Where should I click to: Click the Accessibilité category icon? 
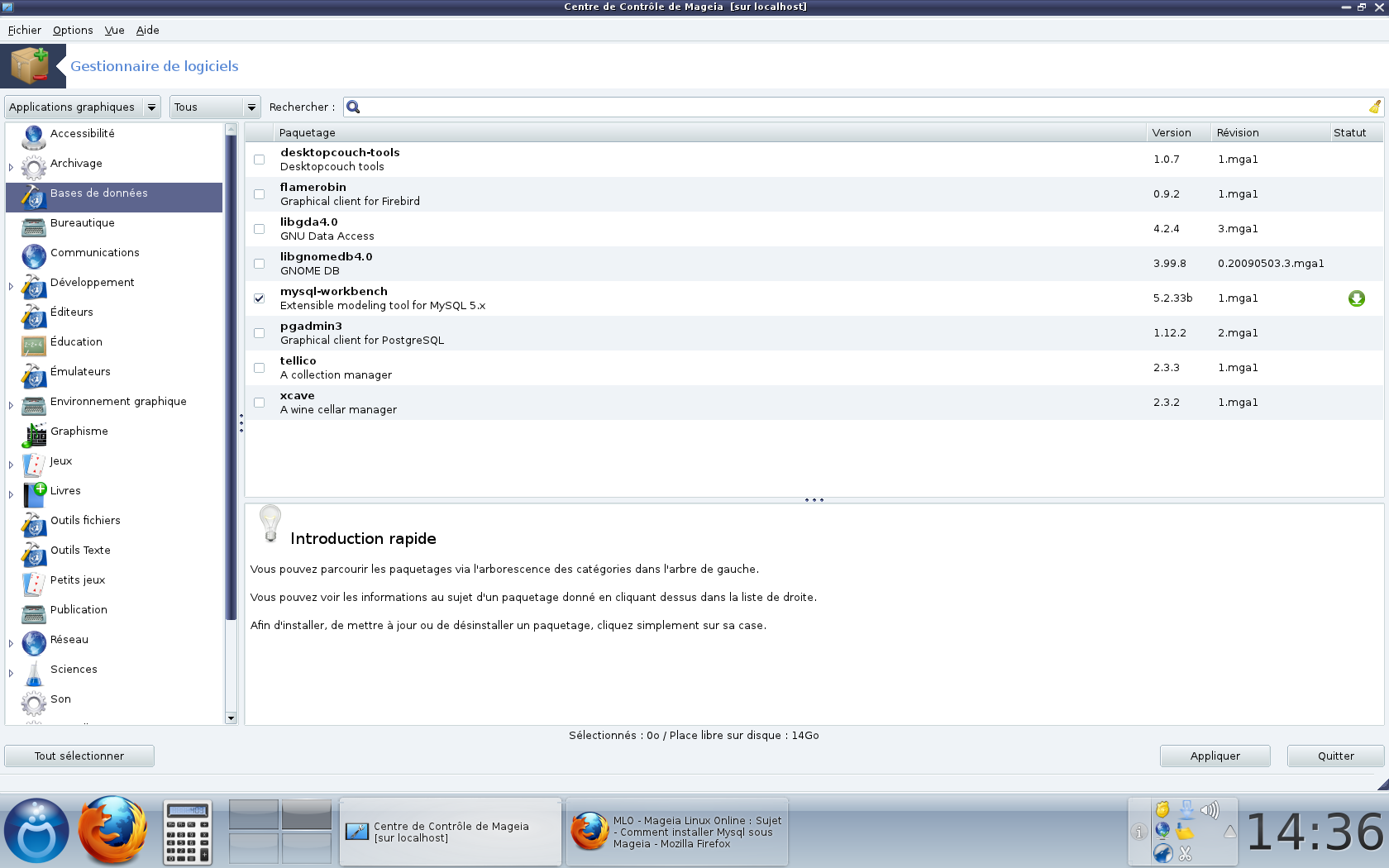point(34,136)
